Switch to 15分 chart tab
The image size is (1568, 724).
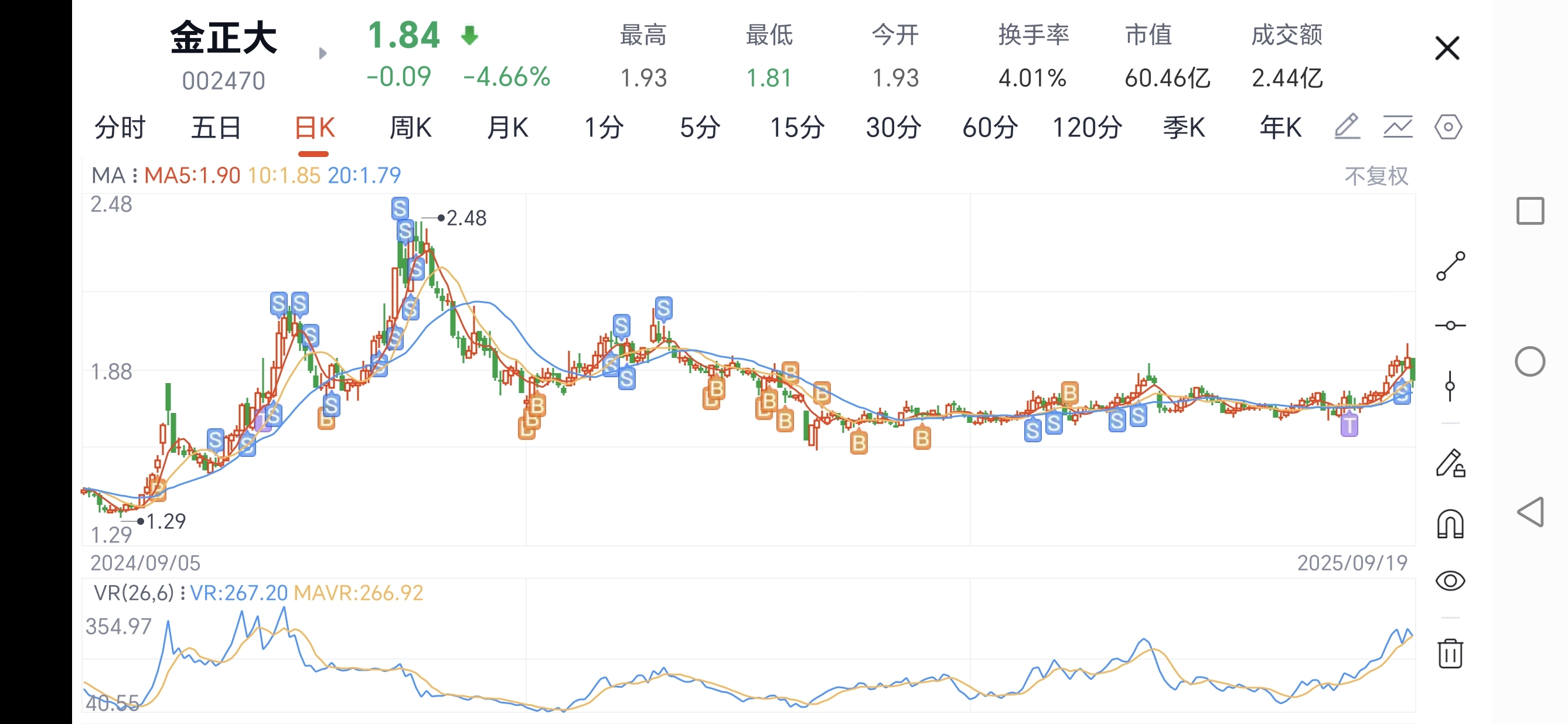(x=797, y=128)
